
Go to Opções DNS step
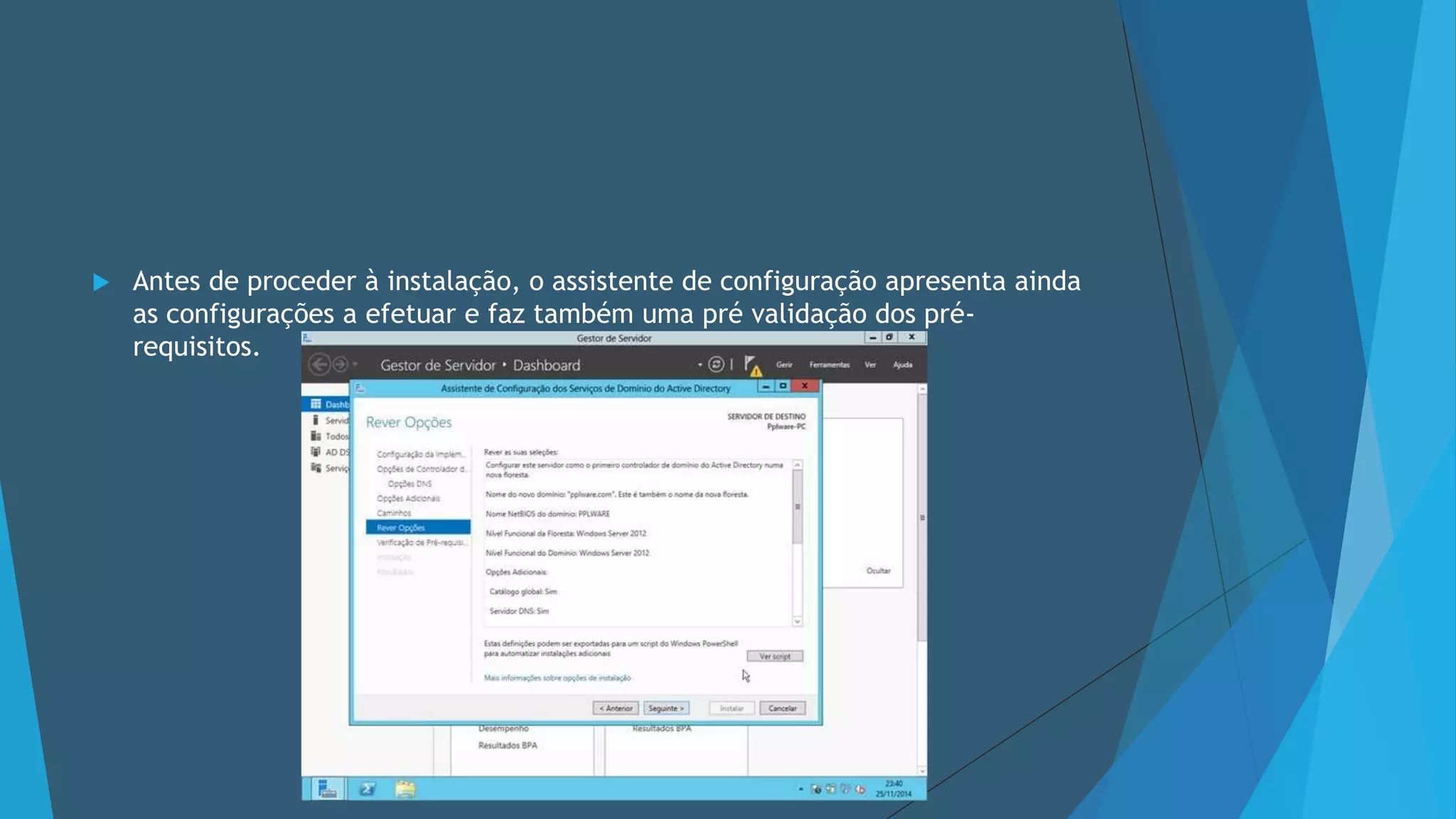point(409,484)
